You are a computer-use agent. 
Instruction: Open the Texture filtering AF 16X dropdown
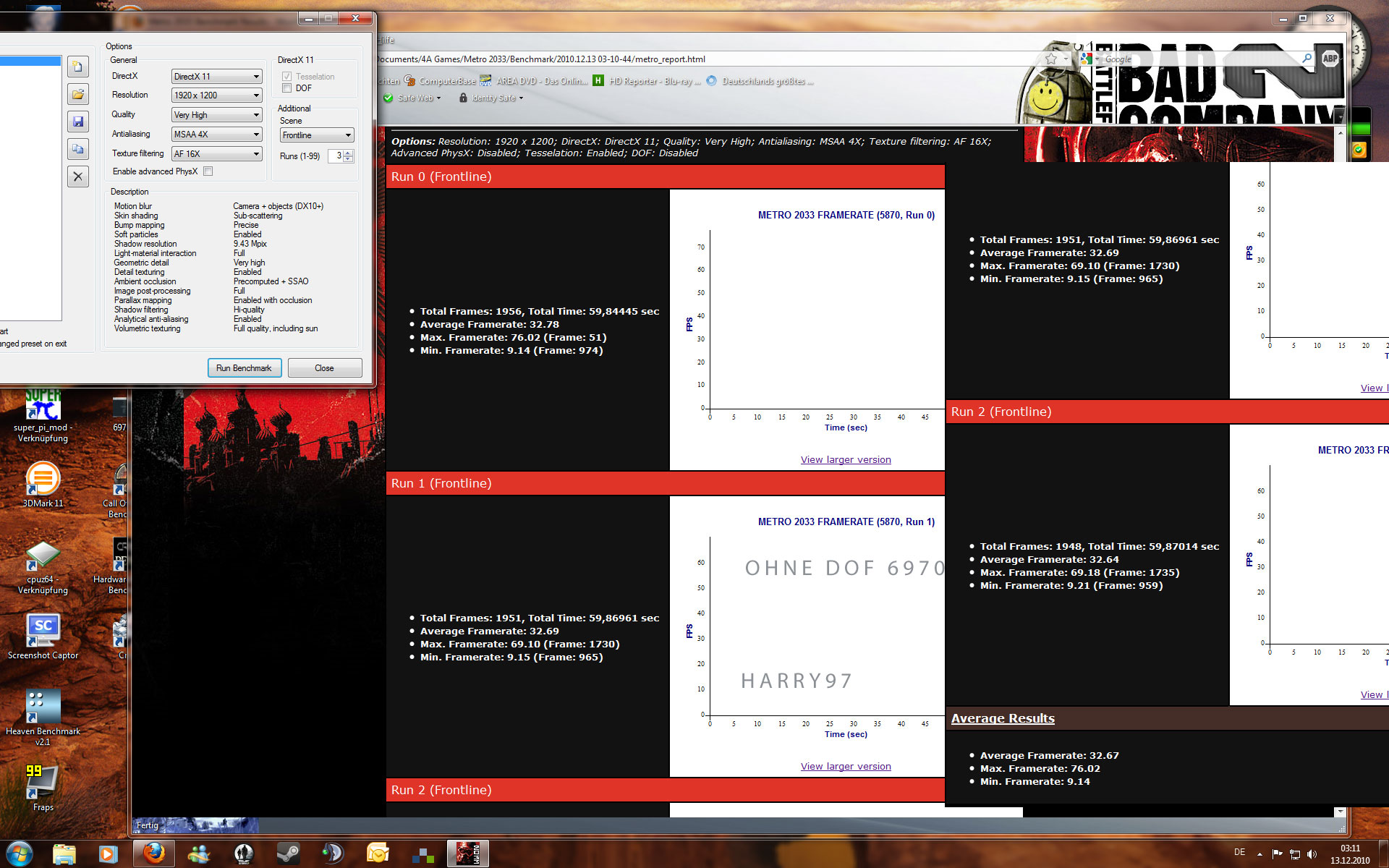[216, 153]
